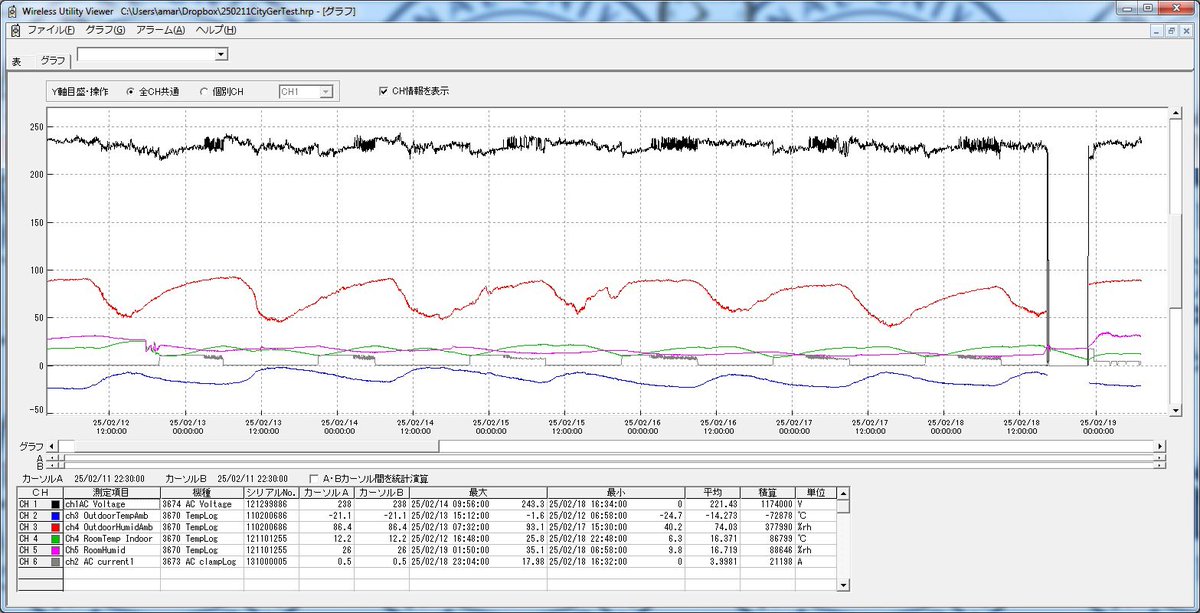Click the CH 1 black color swatch
Image resolution: width=1200 pixels, height=613 pixels.
[x=56, y=505]
